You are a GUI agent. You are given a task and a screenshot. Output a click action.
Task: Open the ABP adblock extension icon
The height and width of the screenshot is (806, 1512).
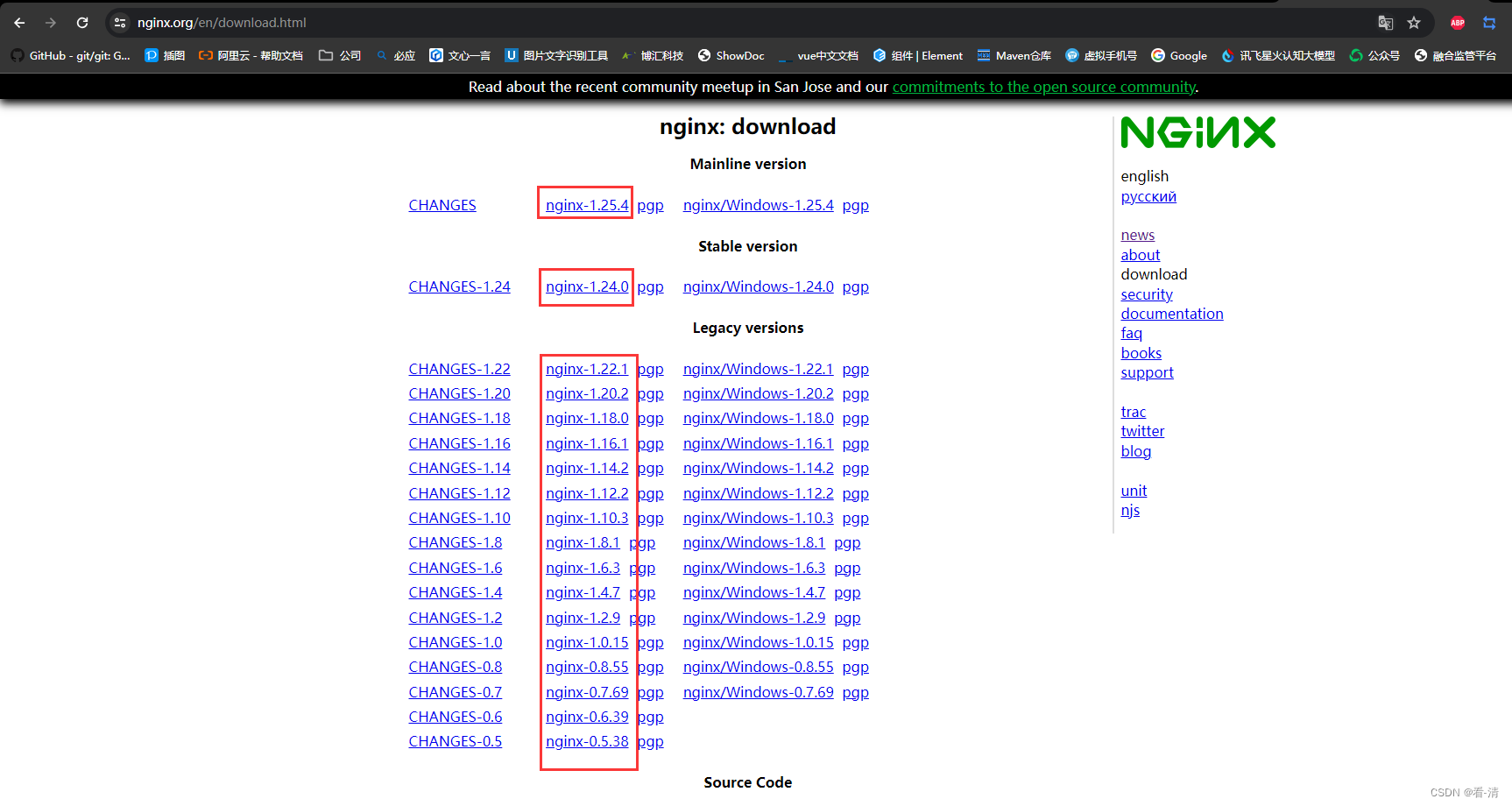pos(1458,23)
